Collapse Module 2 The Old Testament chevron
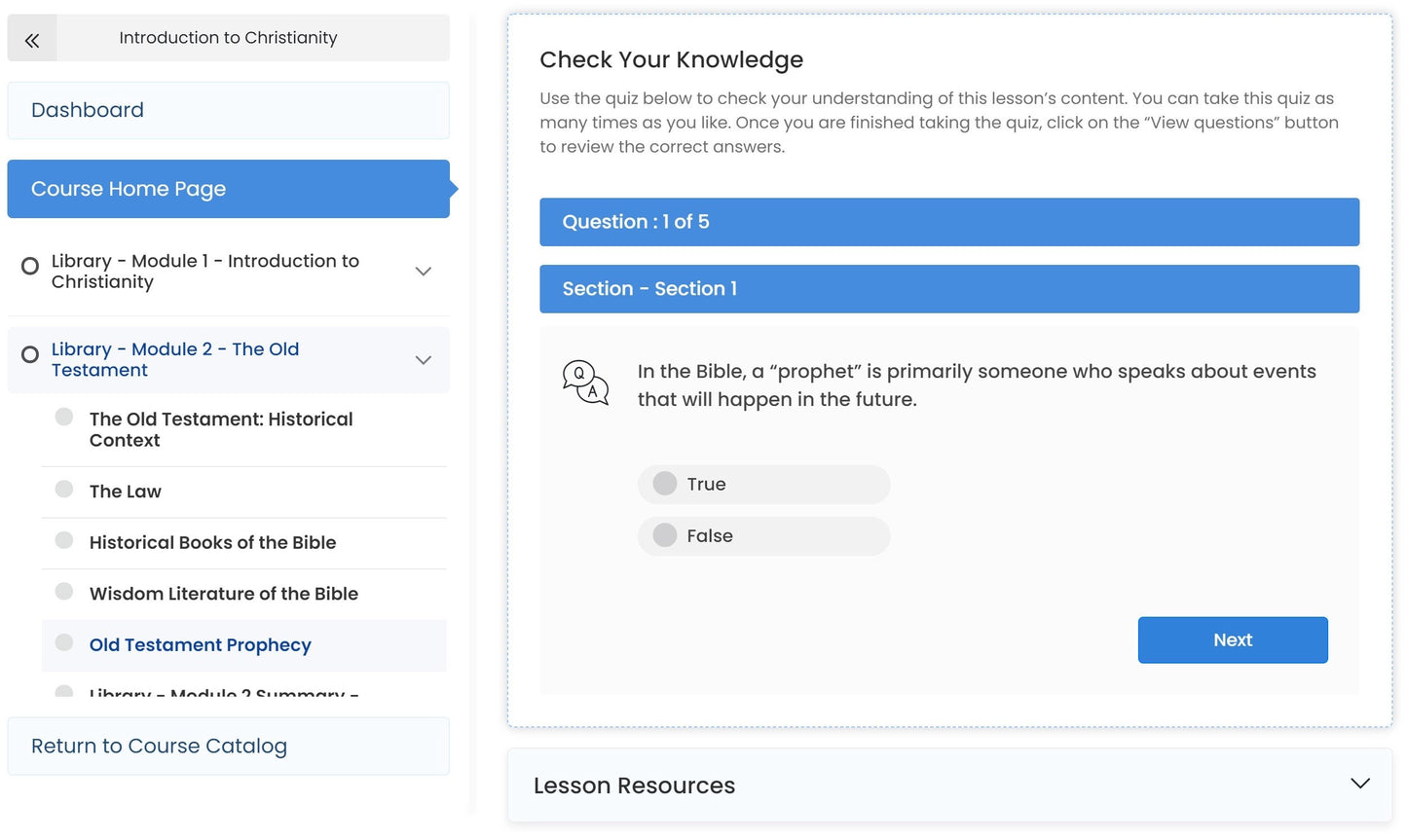This screenshot has width=1407, height=840. pos(424,360)
